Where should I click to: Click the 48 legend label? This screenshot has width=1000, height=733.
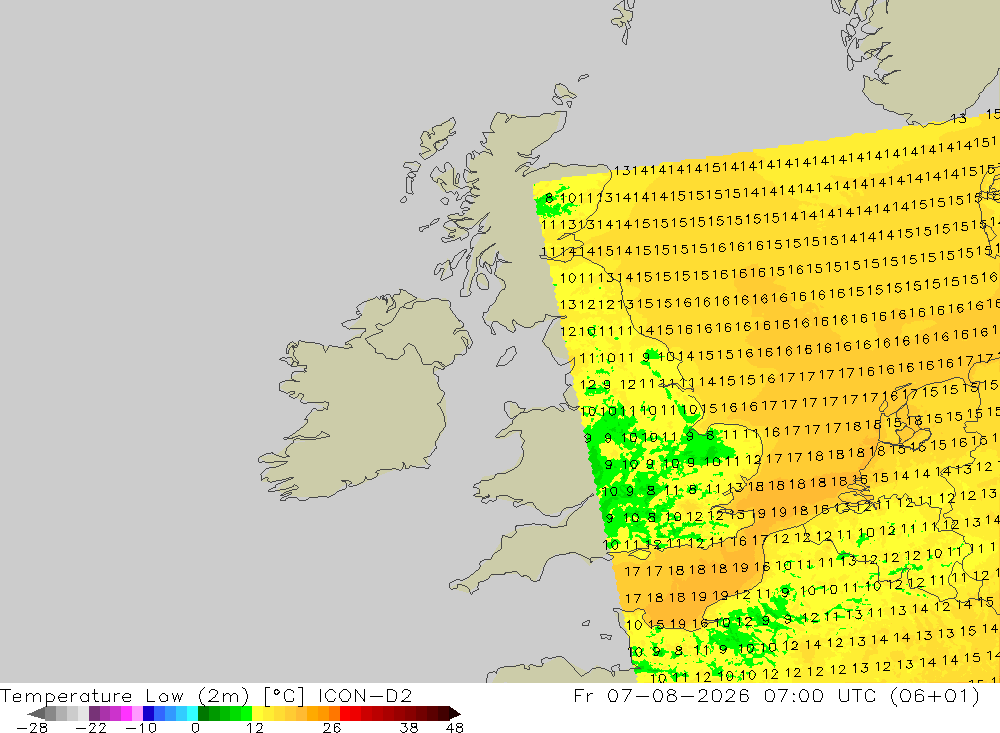pos(454,728)
